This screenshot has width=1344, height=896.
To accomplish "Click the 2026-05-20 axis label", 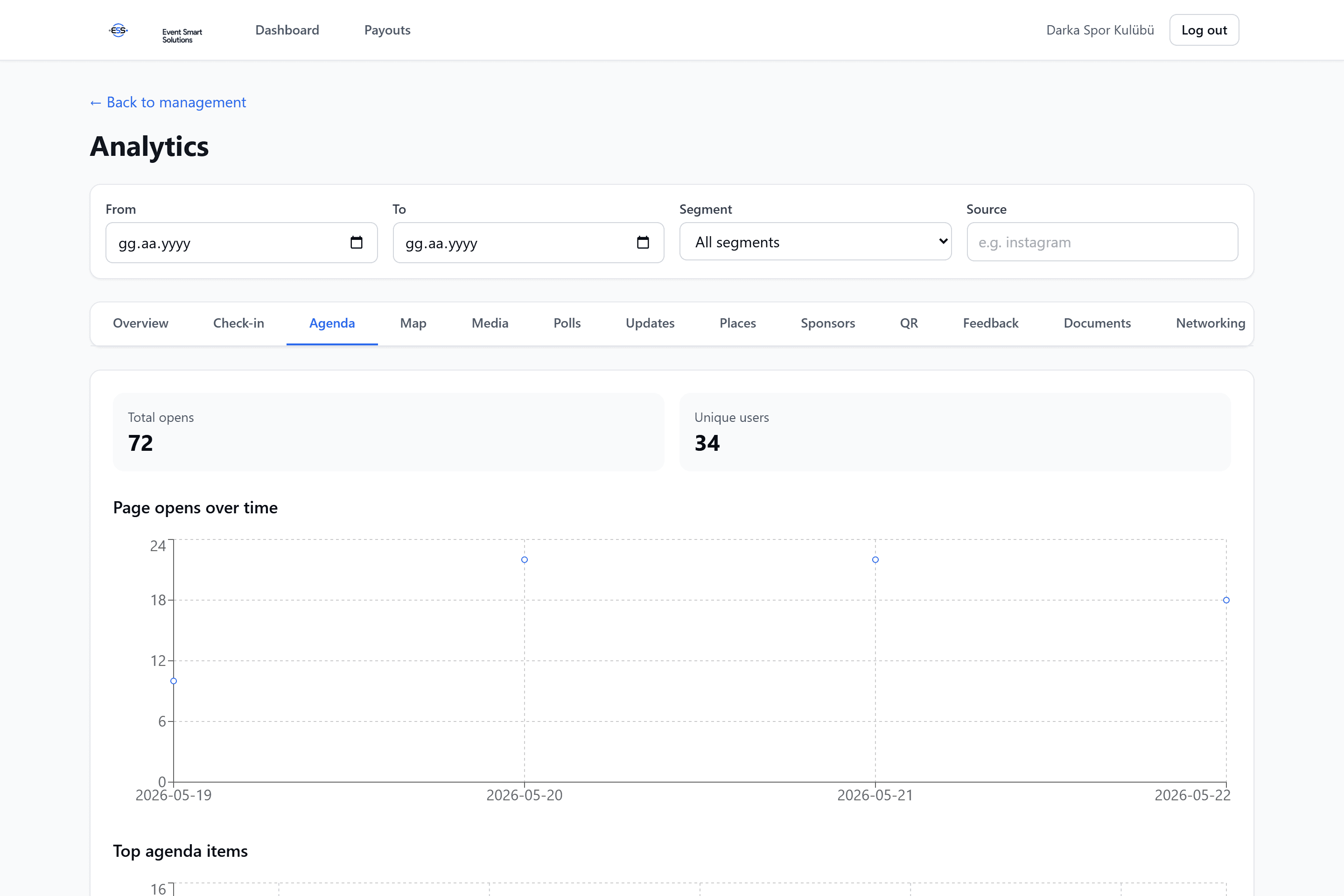I will tap(525, 795).
